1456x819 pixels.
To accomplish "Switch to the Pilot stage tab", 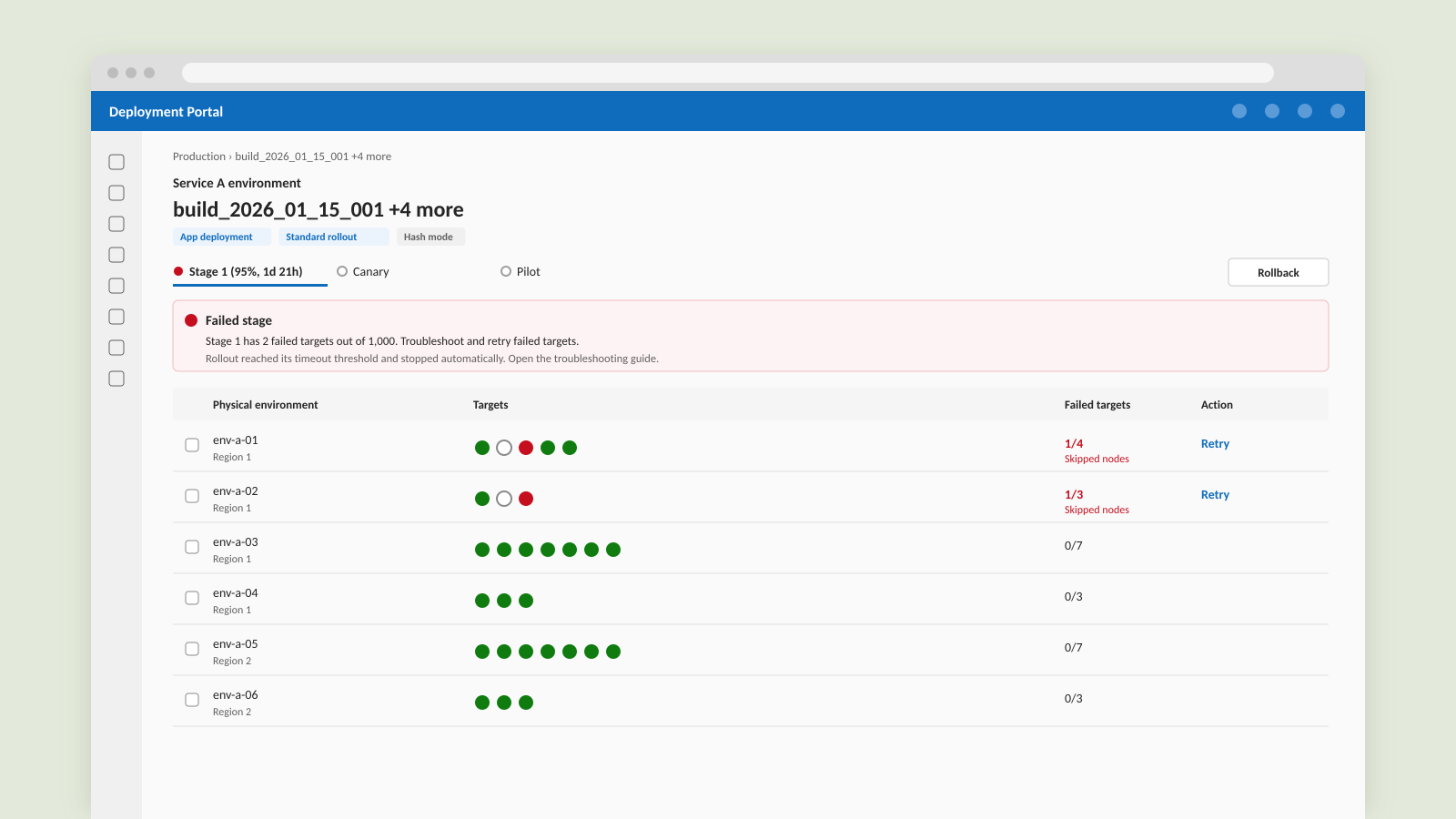I will 521,271.
